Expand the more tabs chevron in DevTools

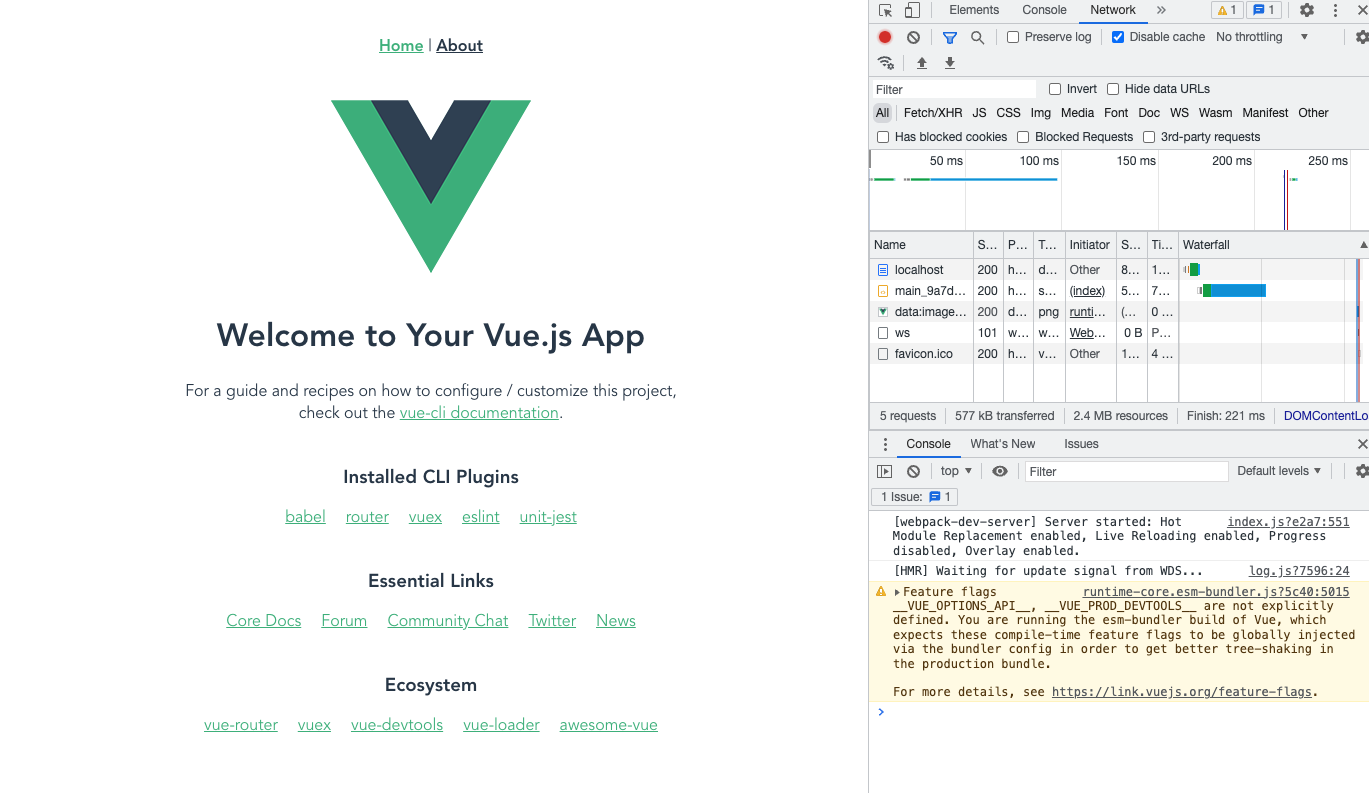(1161, 10)
